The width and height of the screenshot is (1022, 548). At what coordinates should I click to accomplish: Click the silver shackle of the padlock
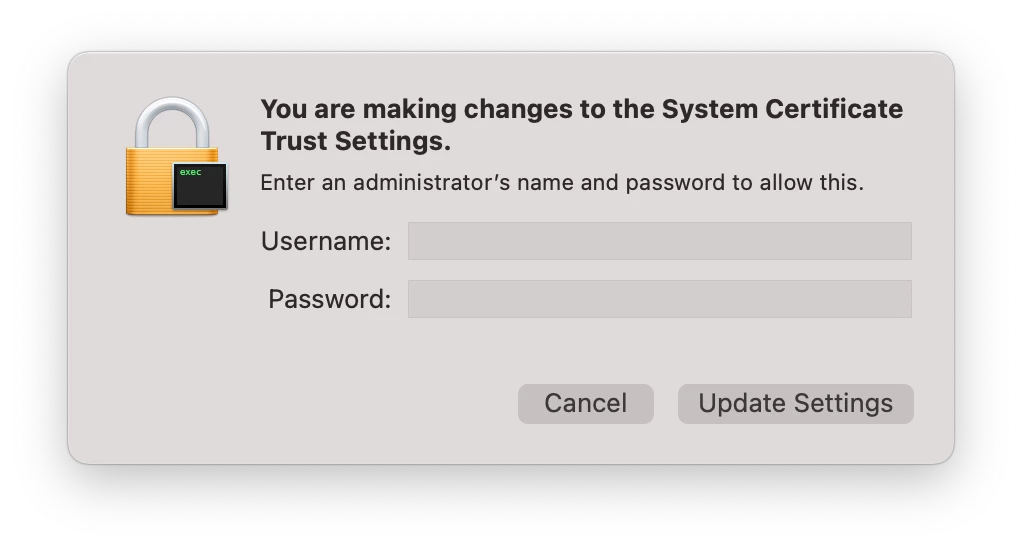point(172,123)
